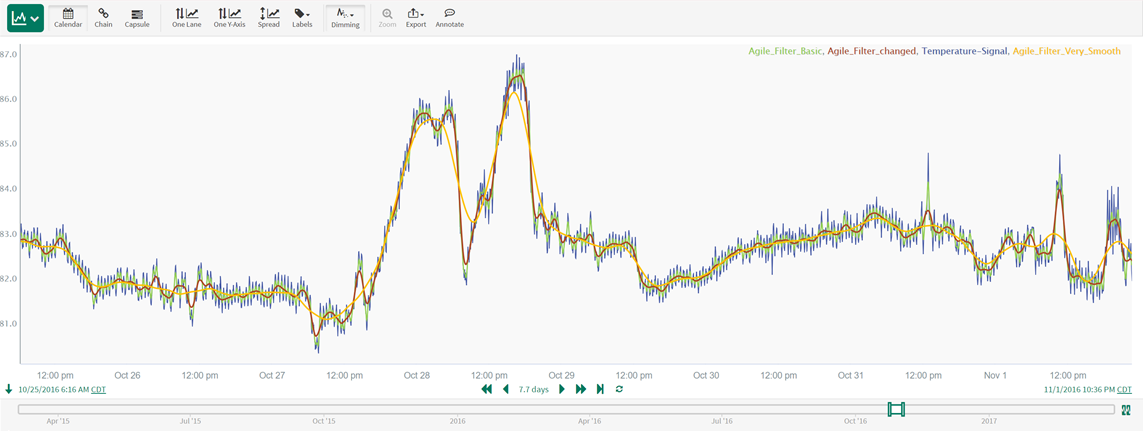The image size is (1143, 431).
Task: Click the Annotate speech bubble icon
Action: (449, 17)
